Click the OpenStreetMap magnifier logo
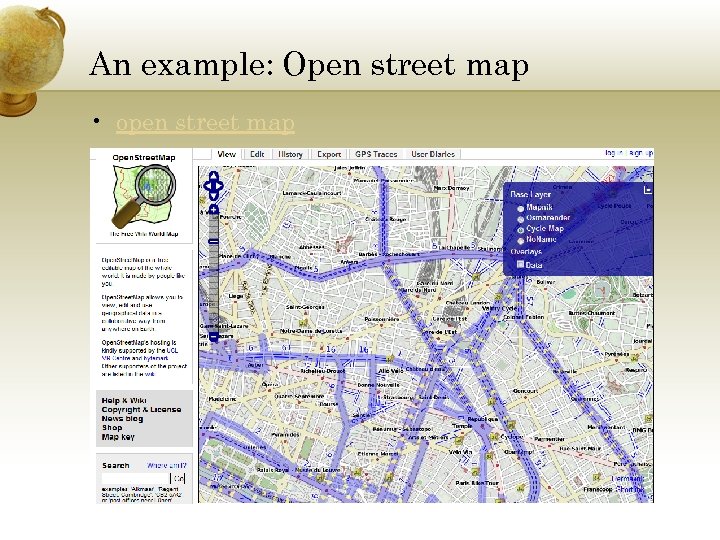Screen dimensions: 720x540 pos(144,195)
